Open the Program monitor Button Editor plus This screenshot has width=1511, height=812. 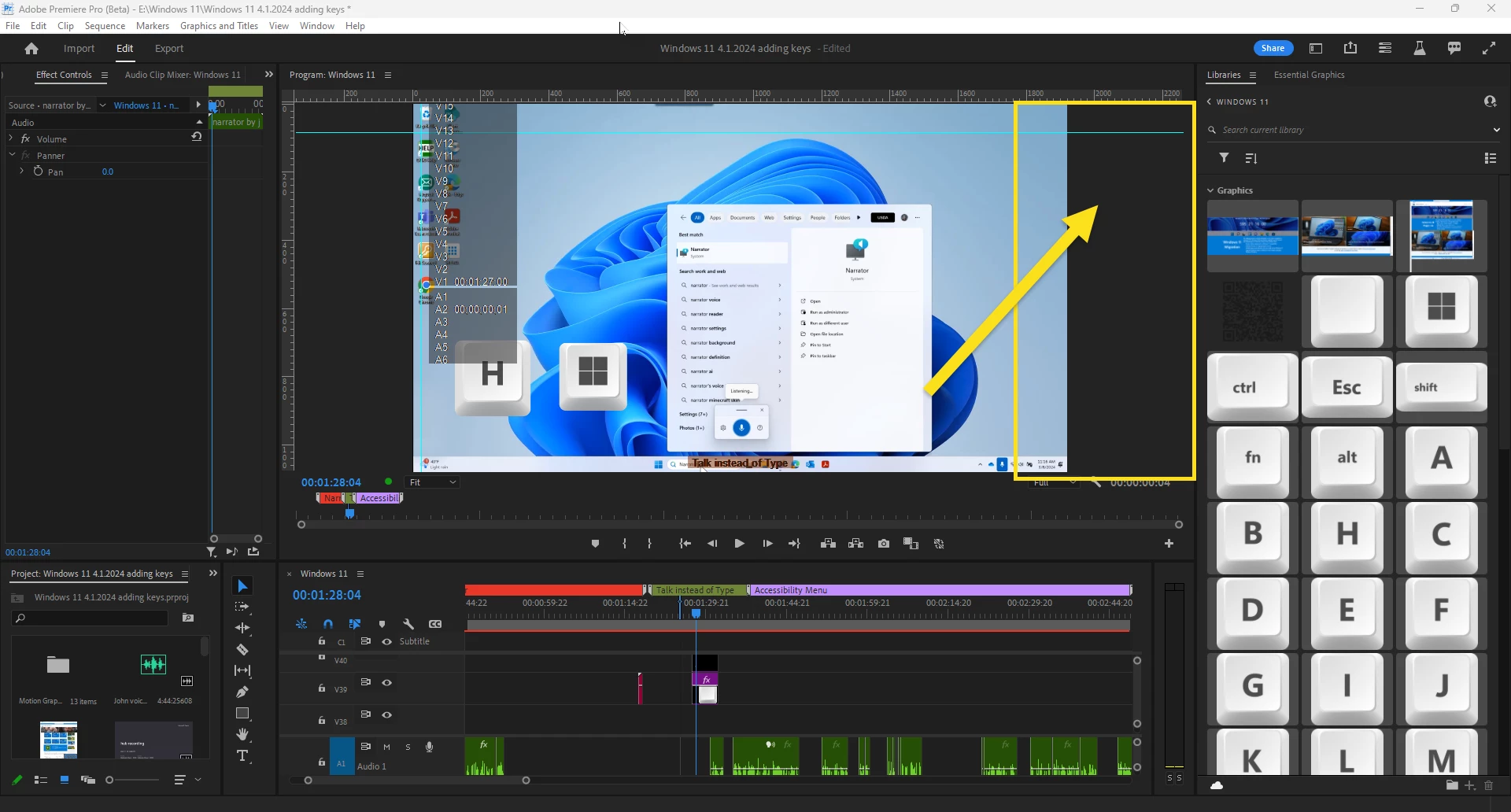click(x=1169, y=544)
